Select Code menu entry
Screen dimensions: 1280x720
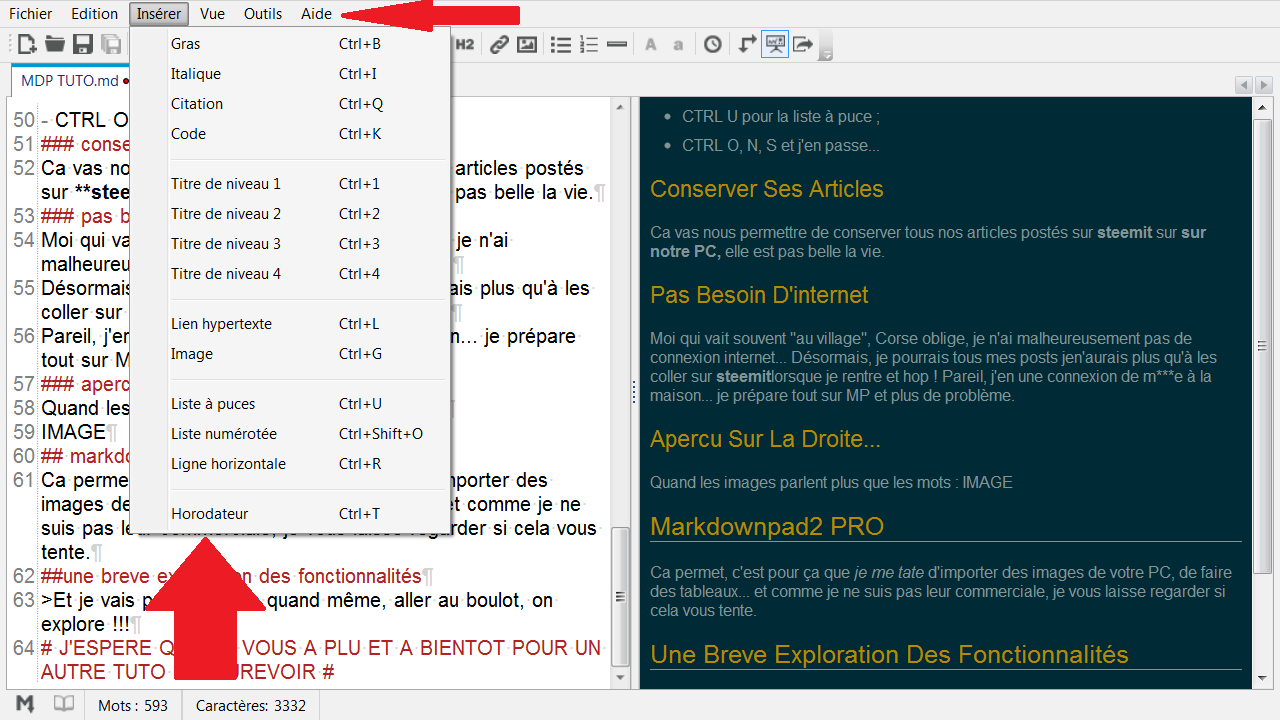(290, 134)
